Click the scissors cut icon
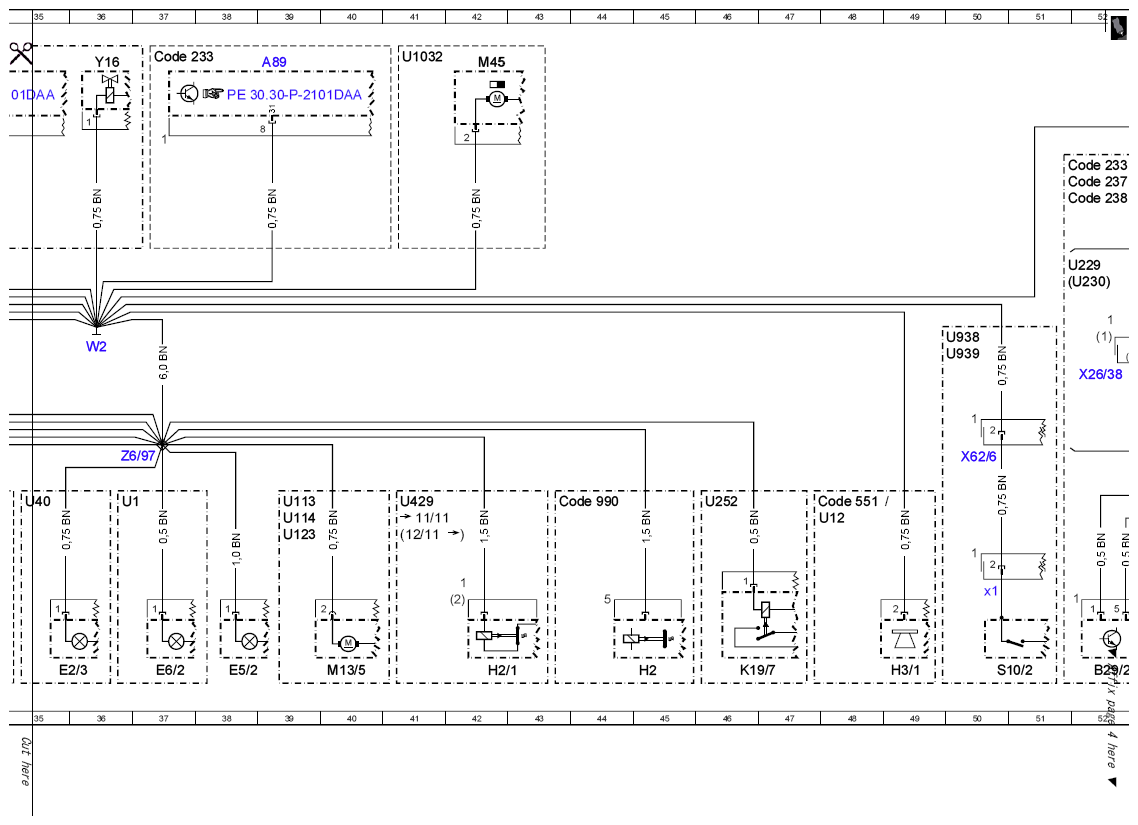Image resolution: width=1138 pixels, height=825 pixels. pyautogui.click(x=21, y=53)
